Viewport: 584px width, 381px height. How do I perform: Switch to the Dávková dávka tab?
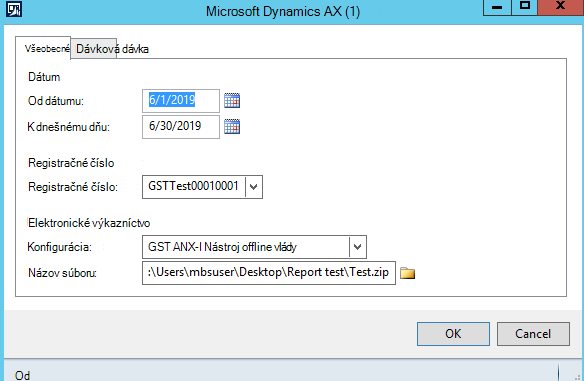click(x=112, y=49)
